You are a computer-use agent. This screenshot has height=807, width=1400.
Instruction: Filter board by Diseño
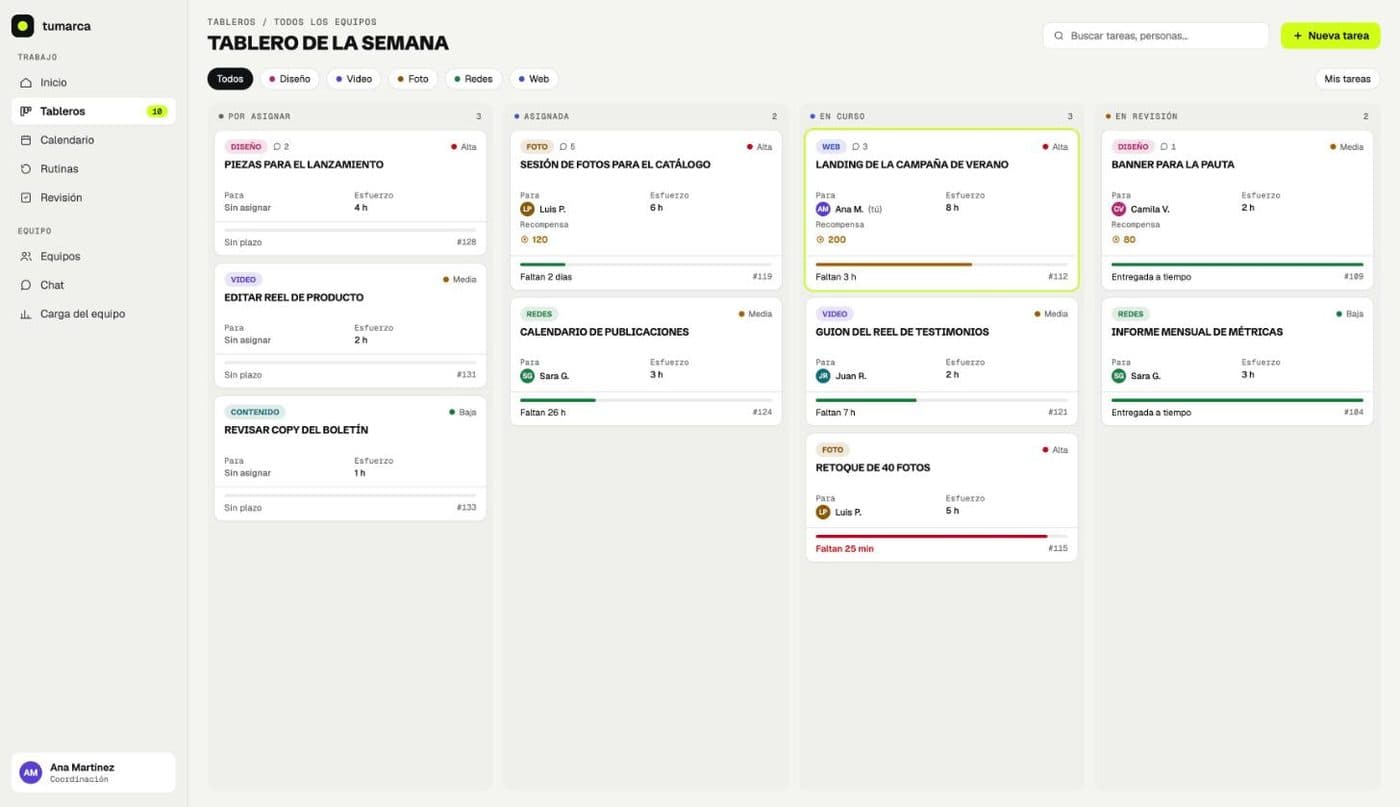tap(289, 79)
